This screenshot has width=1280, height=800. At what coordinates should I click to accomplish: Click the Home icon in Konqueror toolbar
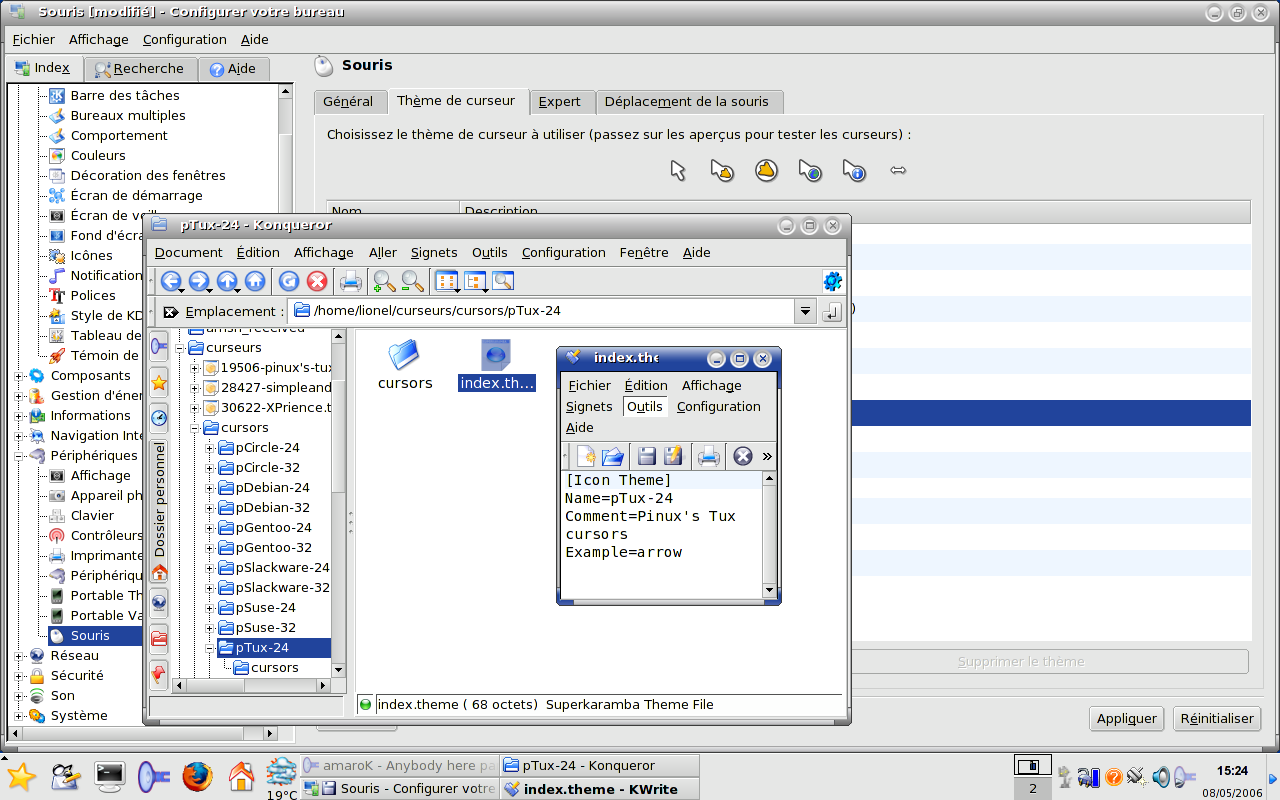coord(255,282)
